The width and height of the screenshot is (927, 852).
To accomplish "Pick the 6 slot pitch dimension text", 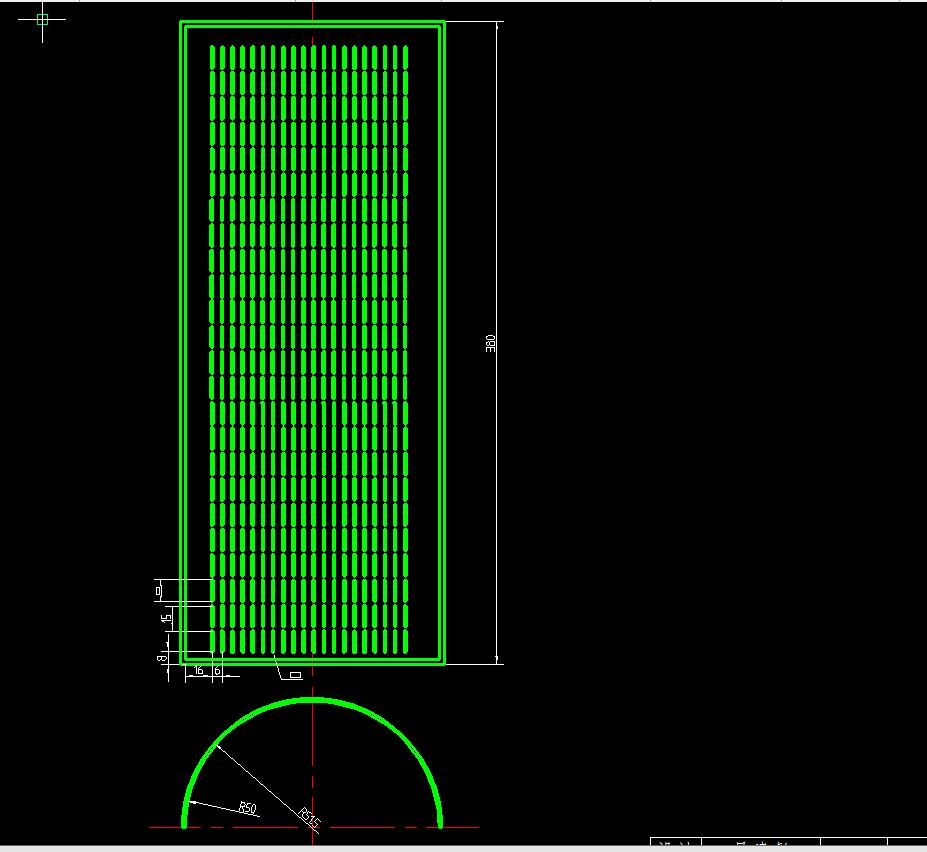I will pos(218,670).
